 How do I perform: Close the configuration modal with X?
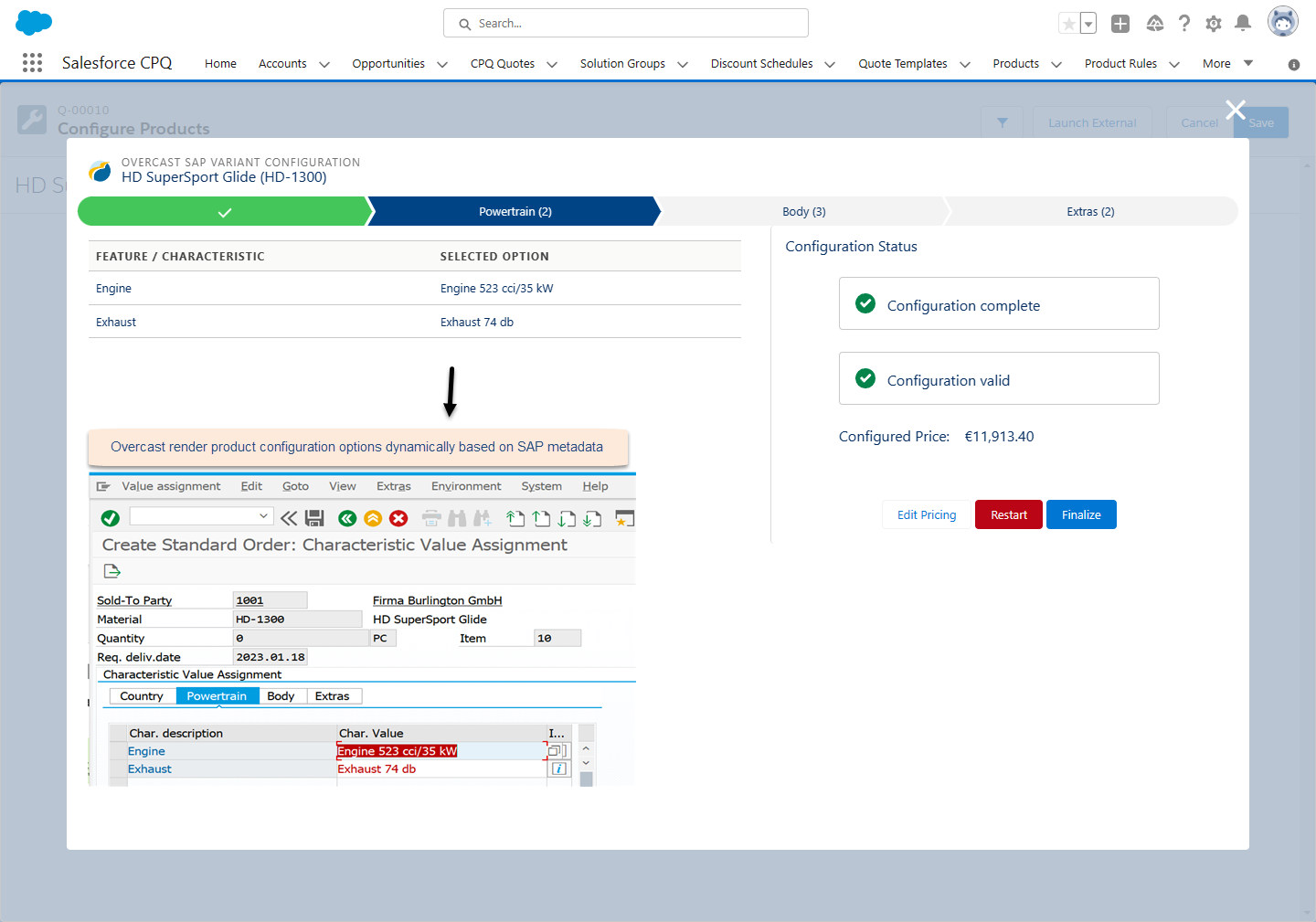pyautogui.click(x=1236, y=110)
